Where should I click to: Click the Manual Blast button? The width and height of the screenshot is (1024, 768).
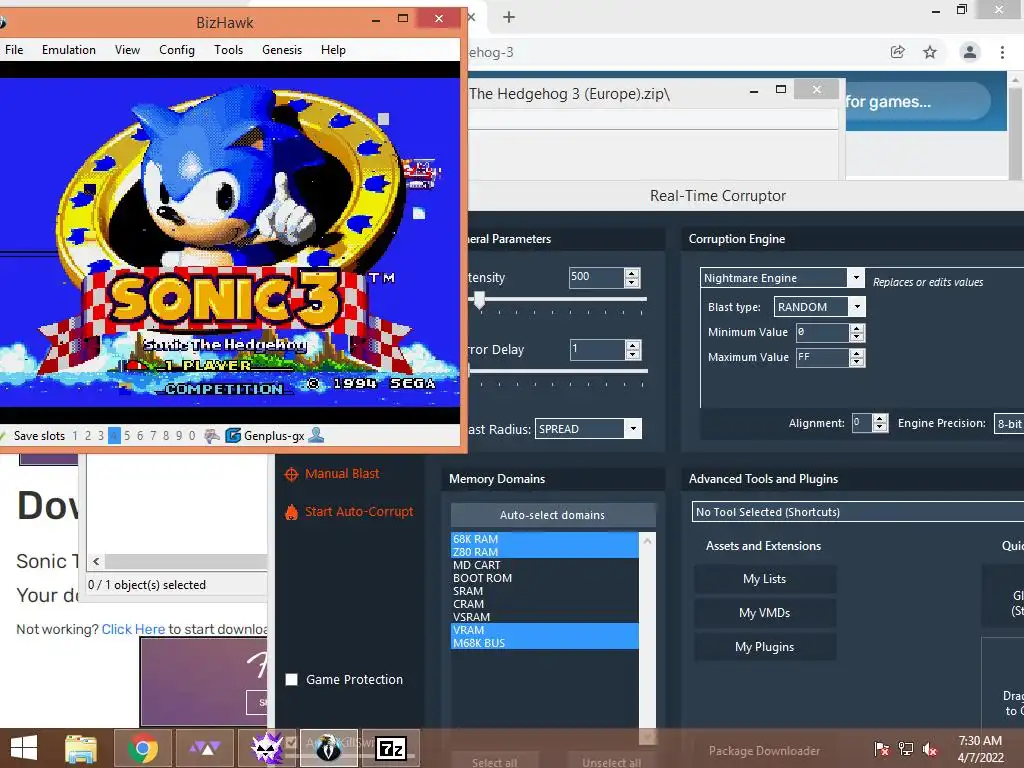coord(342,474)
